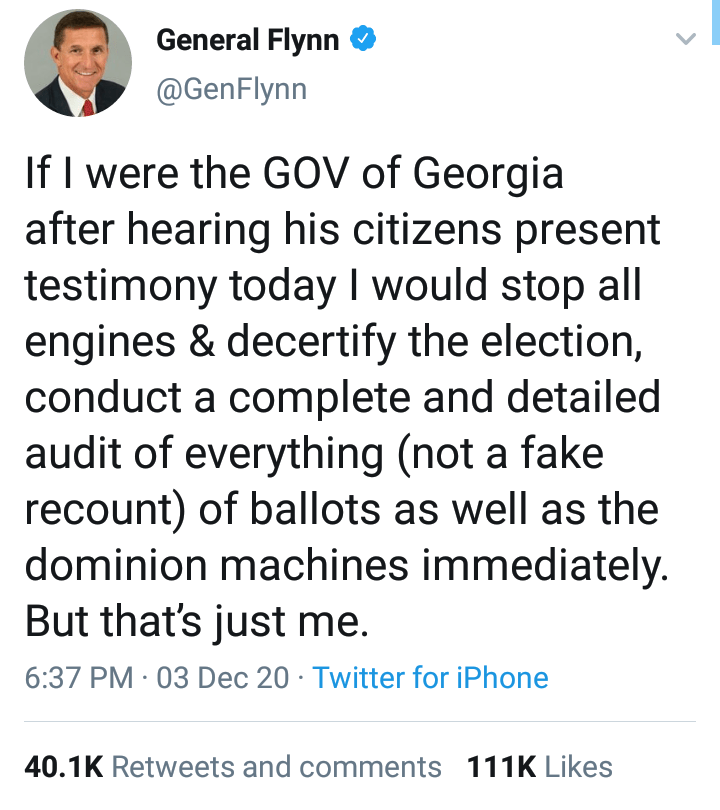Click the 111K like count number
The height and width of the screenshot is (810, 720).
click(502, 767)
